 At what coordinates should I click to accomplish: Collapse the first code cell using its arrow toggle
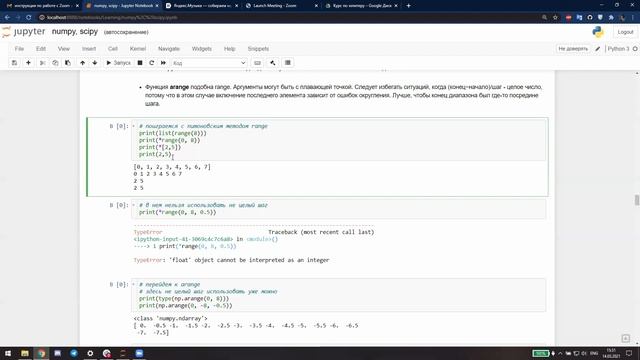point(133,126)
